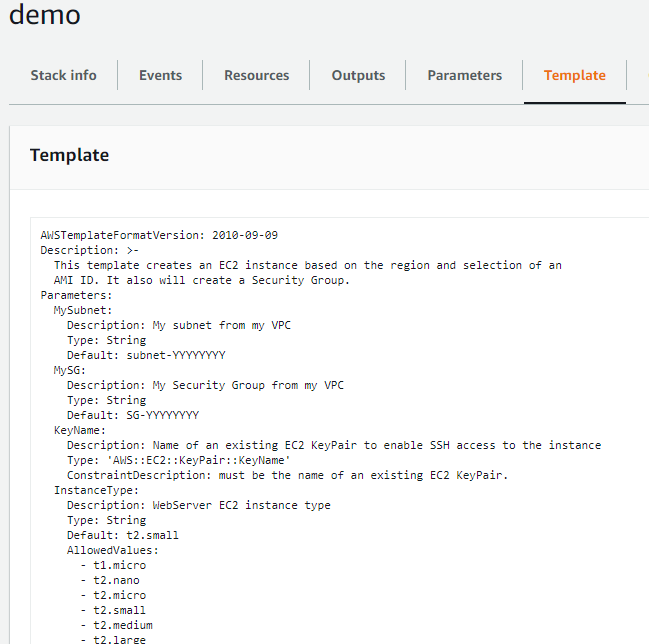649x644 pixels.
Task: Switch to the Events tab
Action: point(160,75)
